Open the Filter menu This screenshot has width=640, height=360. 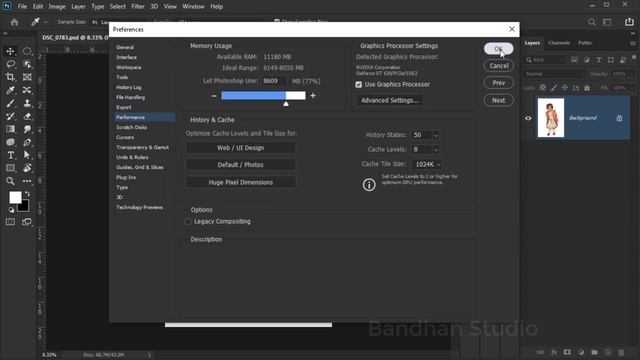[138, 7]
